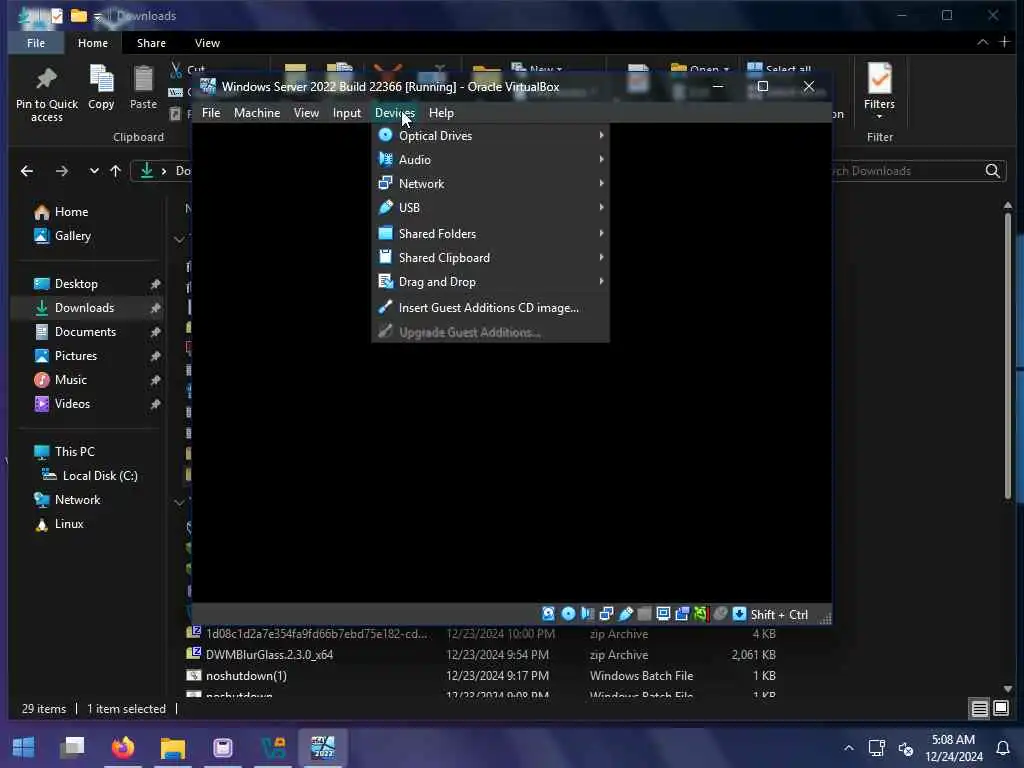Unpin Pictures using its pin icon
Image resolution: width=1024 pixels, height=768 pixels.
pos(155,357)
